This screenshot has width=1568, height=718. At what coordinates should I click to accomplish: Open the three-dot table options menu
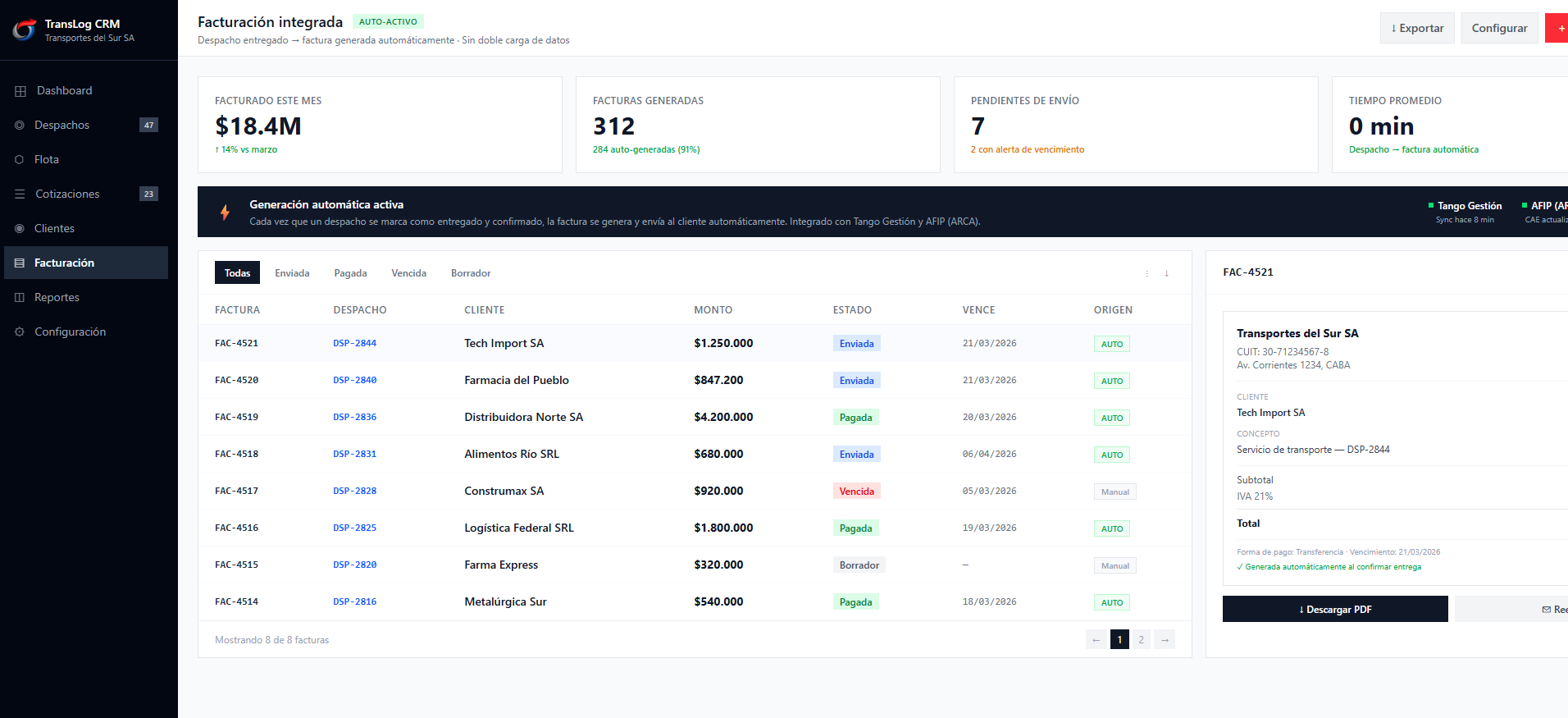[x=1146, y=273]
